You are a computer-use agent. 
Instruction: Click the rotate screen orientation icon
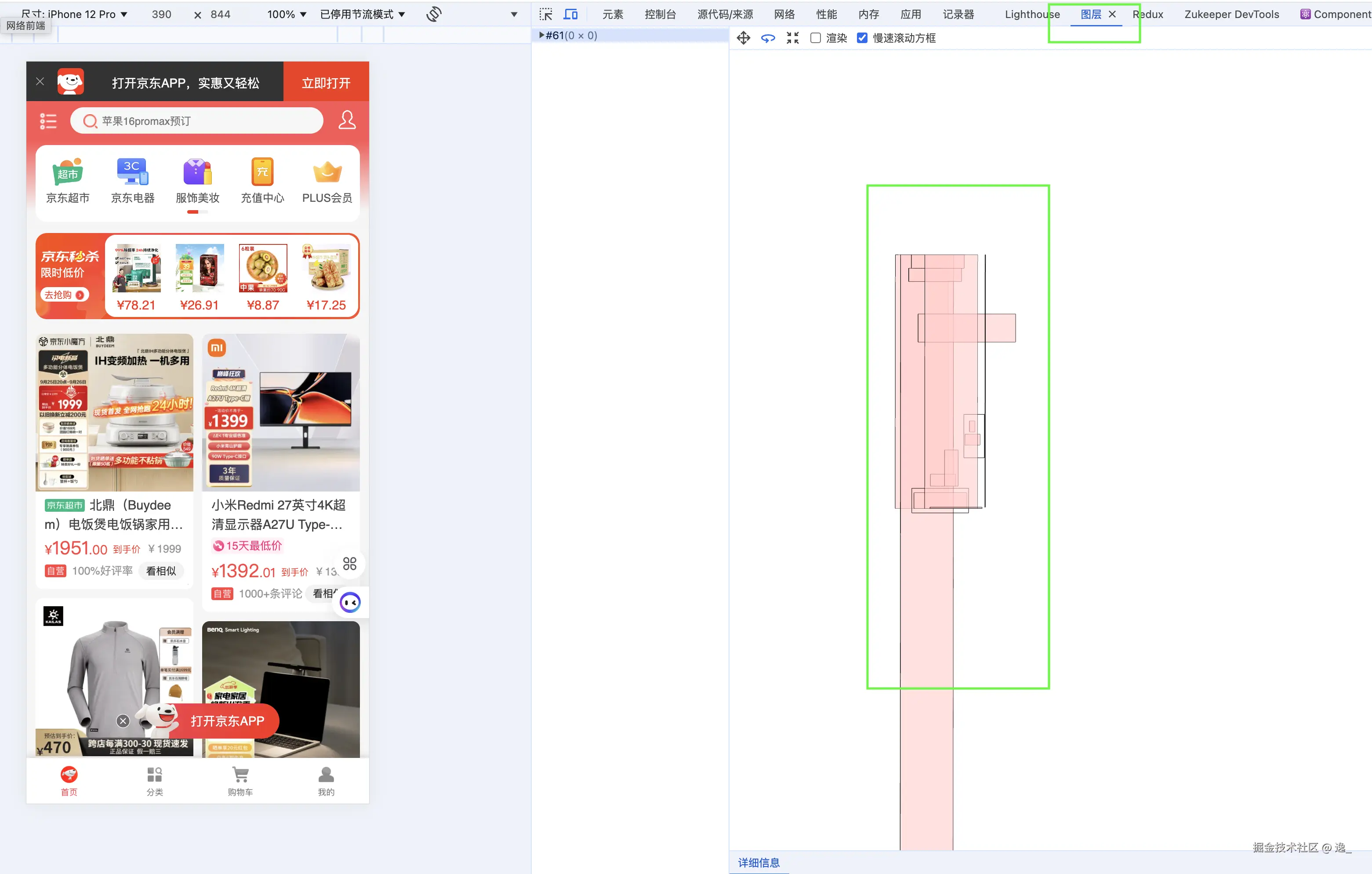click(x=434, y=14)
